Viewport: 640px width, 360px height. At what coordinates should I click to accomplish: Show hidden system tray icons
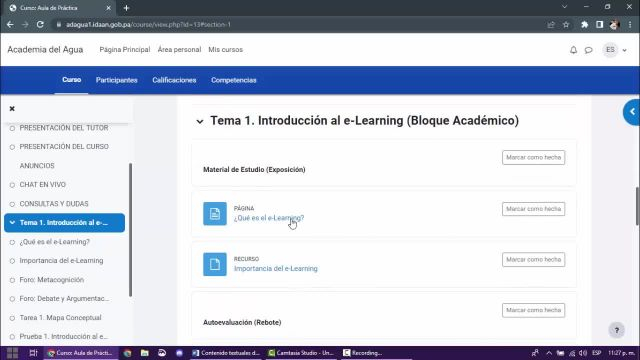(x=549, y=353)
